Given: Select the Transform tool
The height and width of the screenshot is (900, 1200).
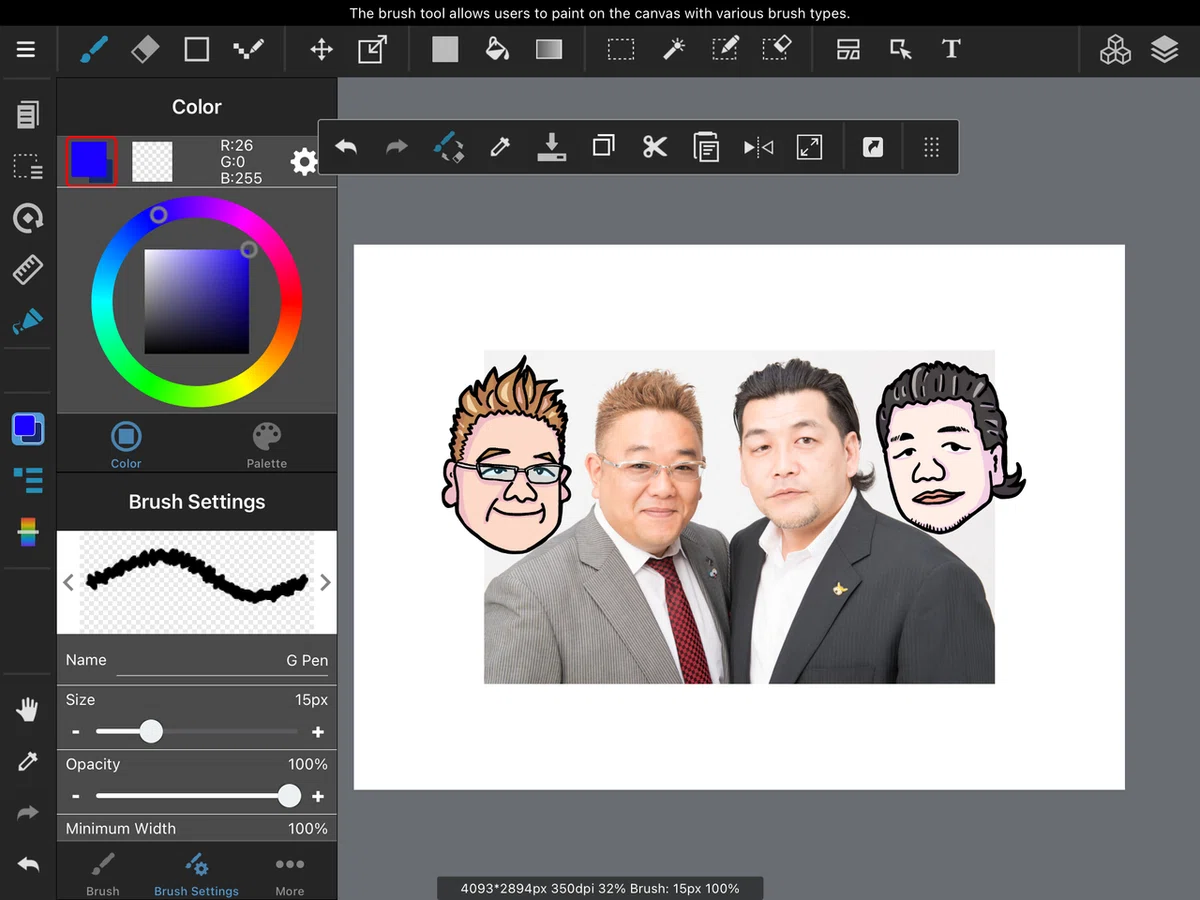Looking at the screenshot, I should coord(372,49).
